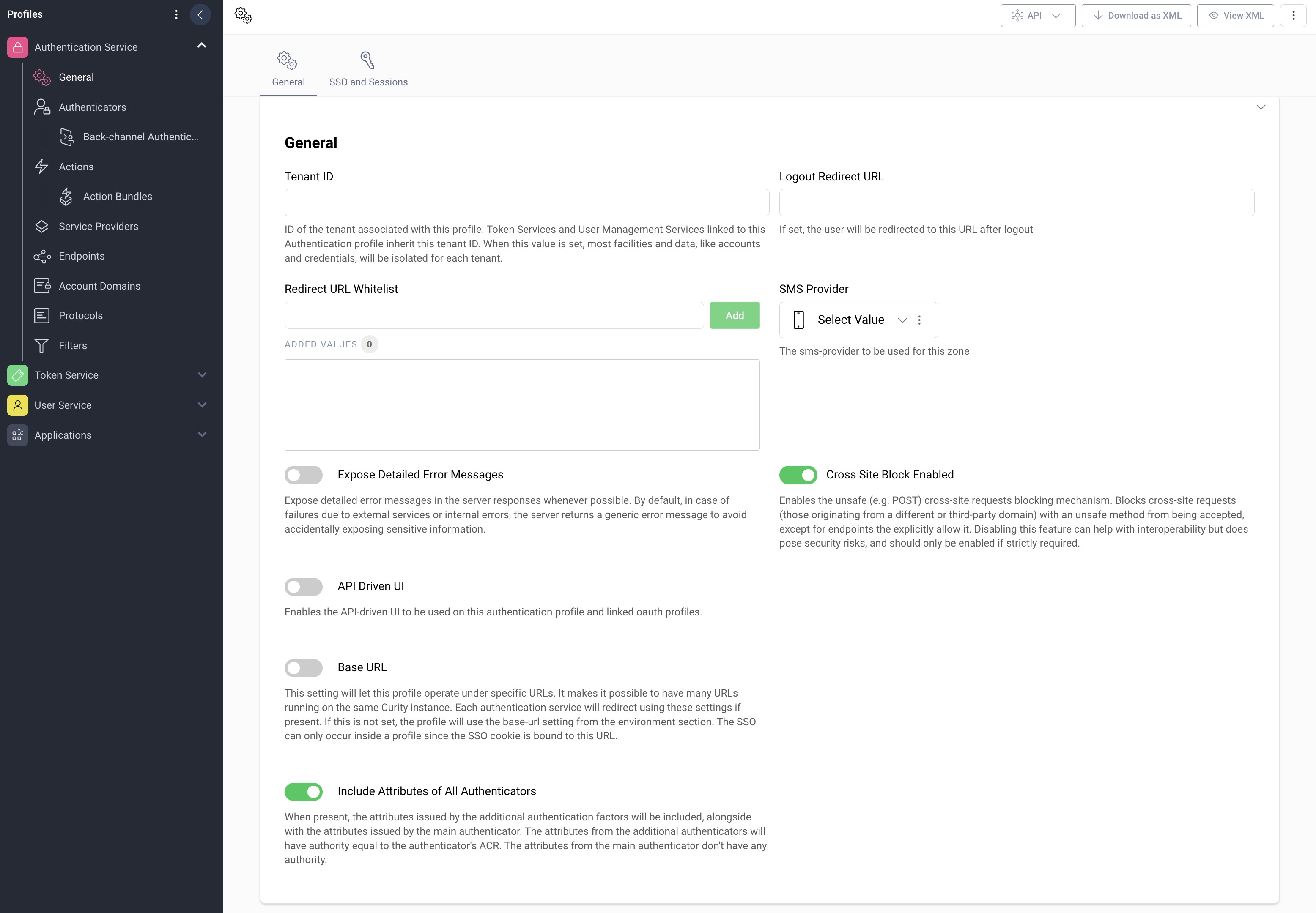Open the Endpoints section

[82, 256]
